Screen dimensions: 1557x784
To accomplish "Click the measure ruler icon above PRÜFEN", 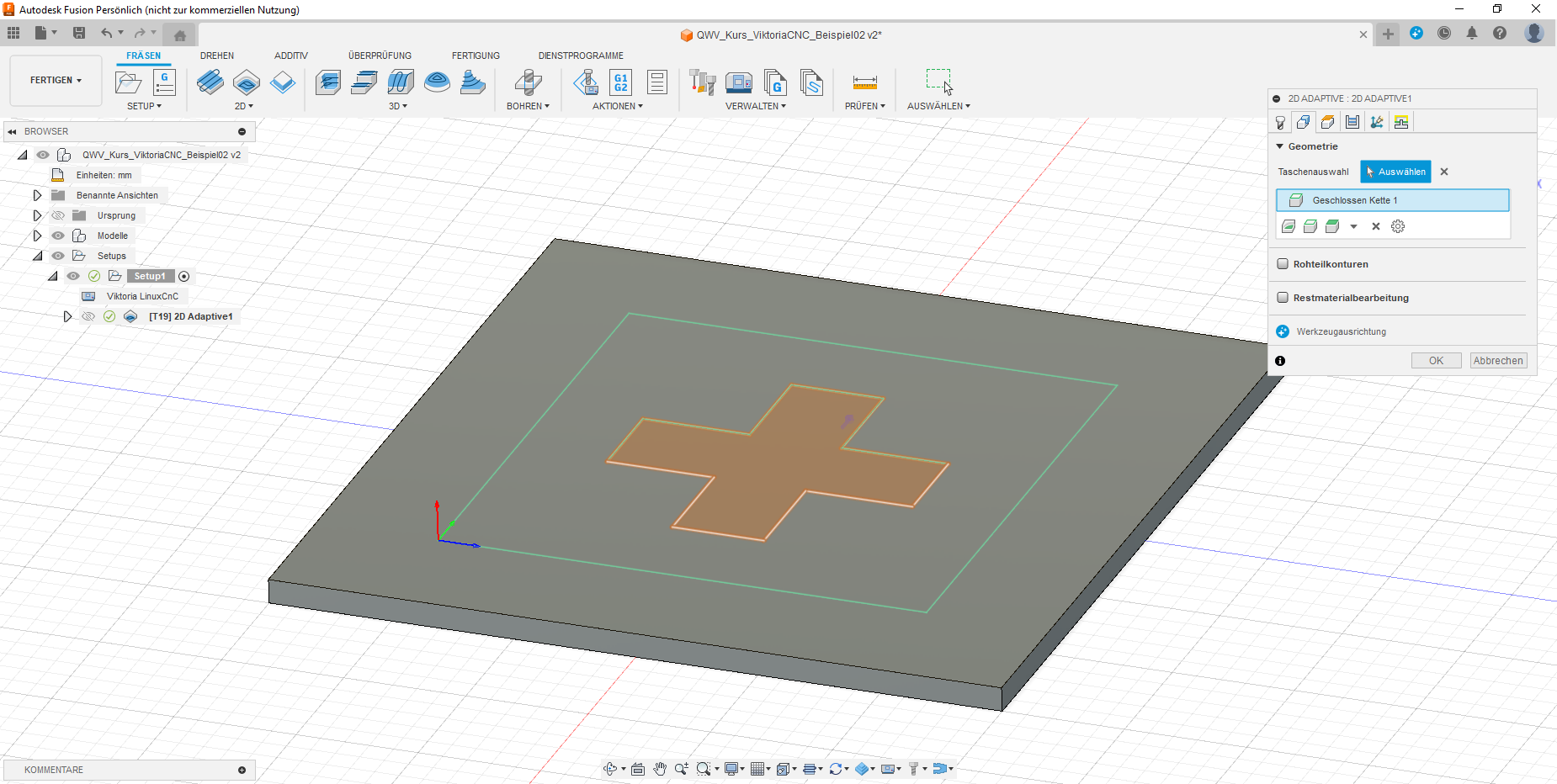I will click(x=864, y=82).
